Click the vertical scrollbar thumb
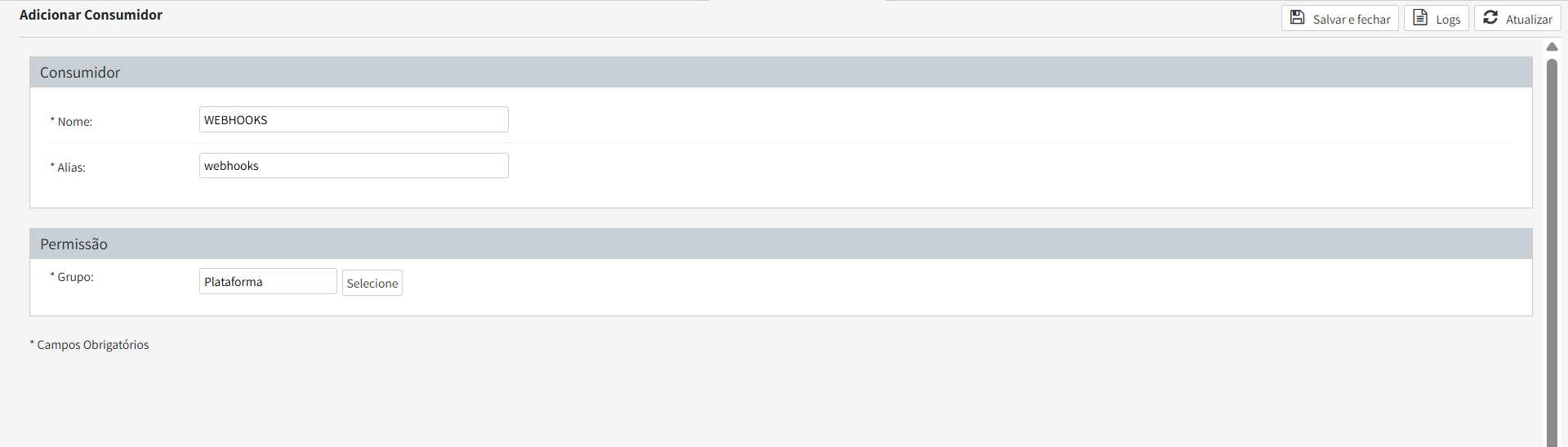 (1552, 245)
